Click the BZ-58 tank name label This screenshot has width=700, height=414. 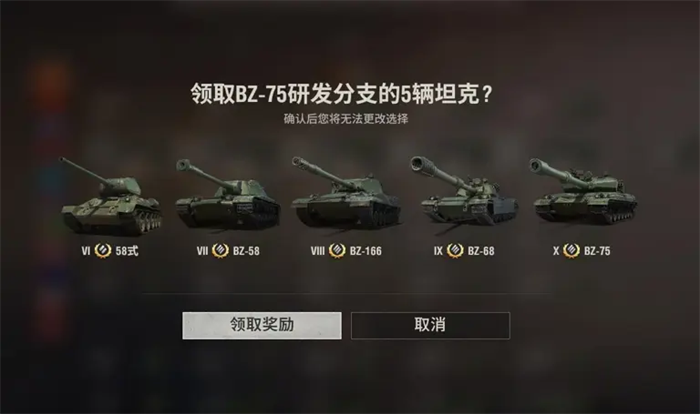pos(246,251)
